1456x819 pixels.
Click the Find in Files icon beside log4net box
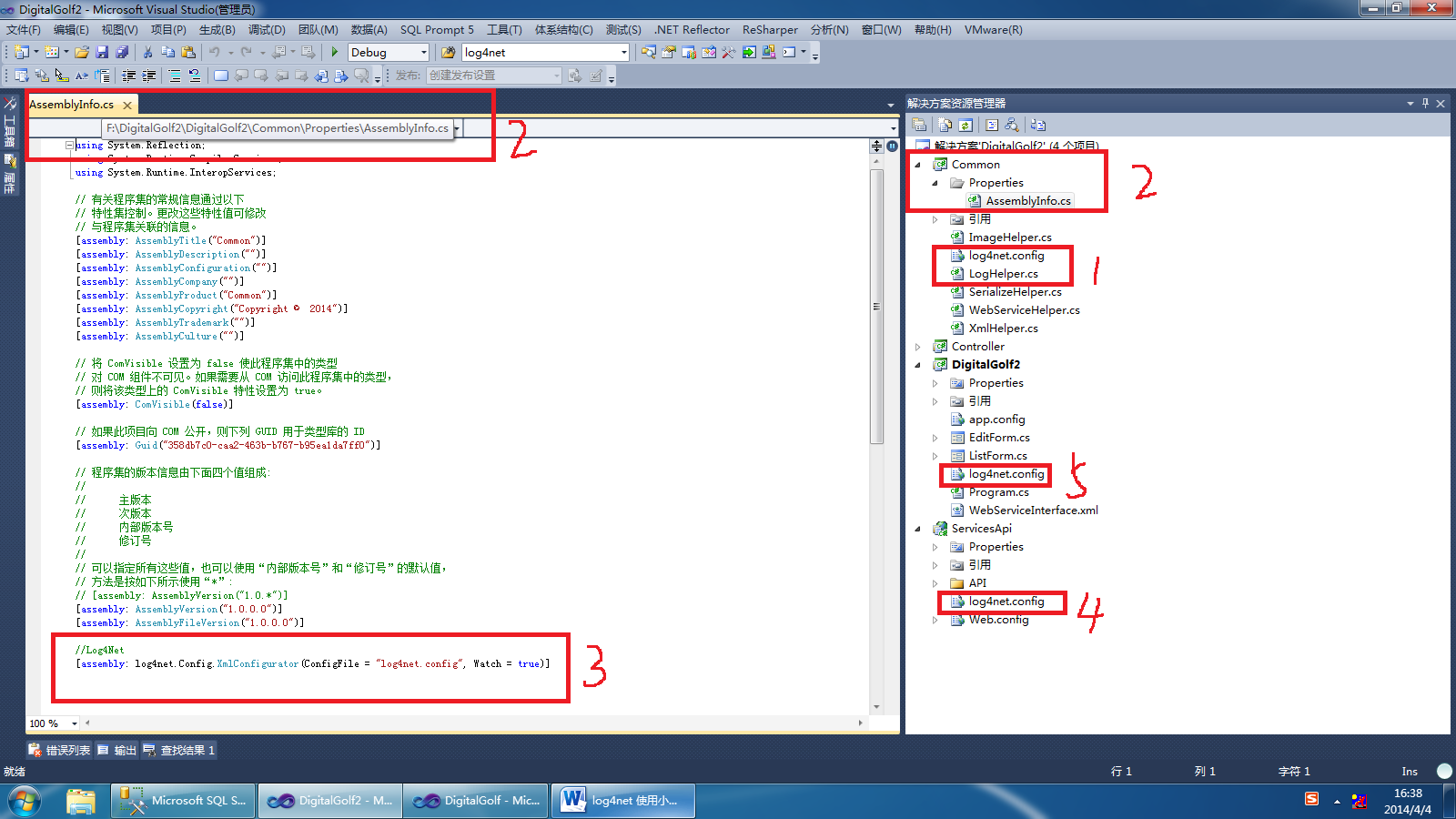pos(449,52)
